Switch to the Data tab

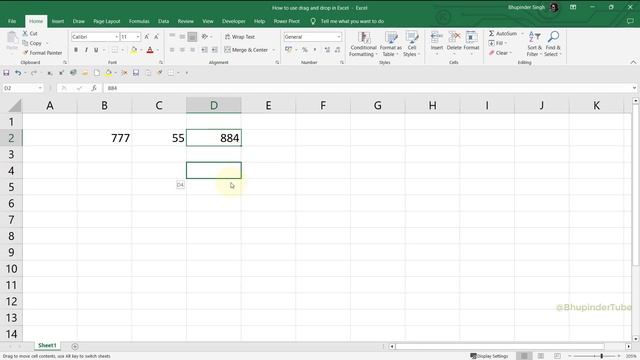(163, 21)
